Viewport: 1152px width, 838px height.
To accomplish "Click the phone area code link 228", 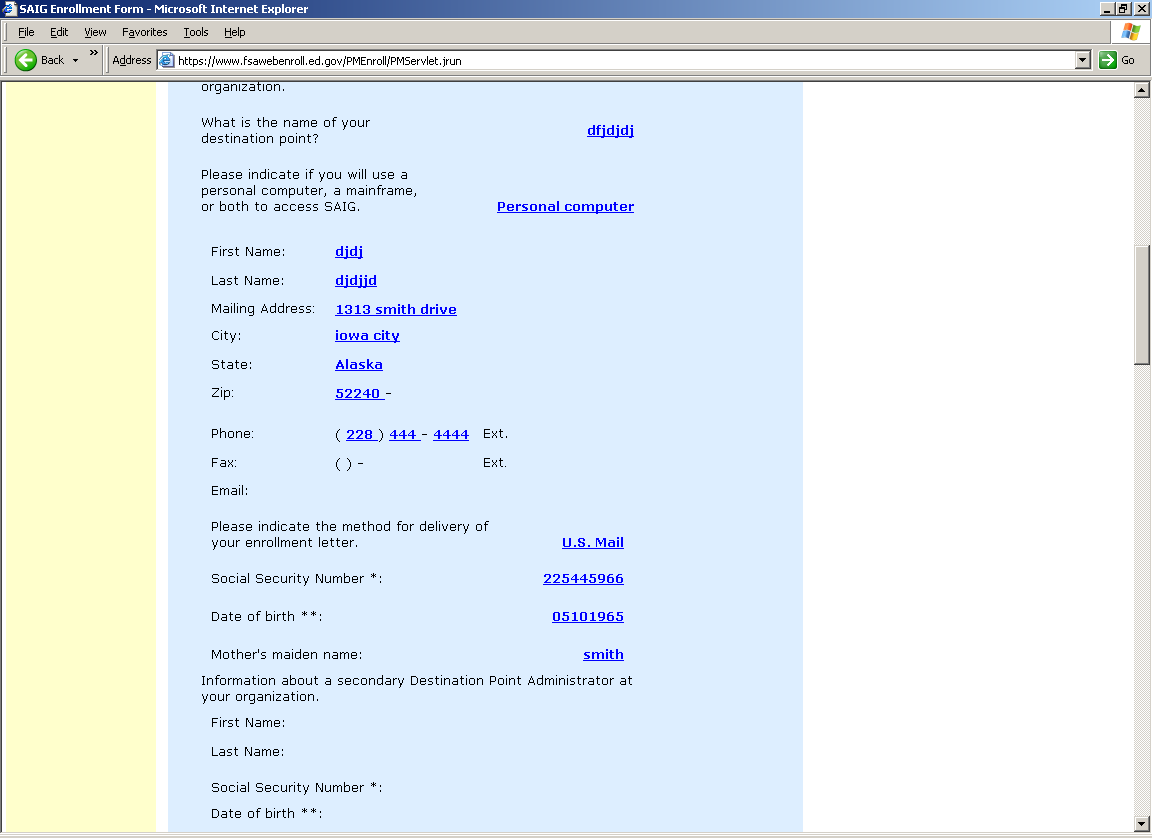I will (x=361, y=435).
